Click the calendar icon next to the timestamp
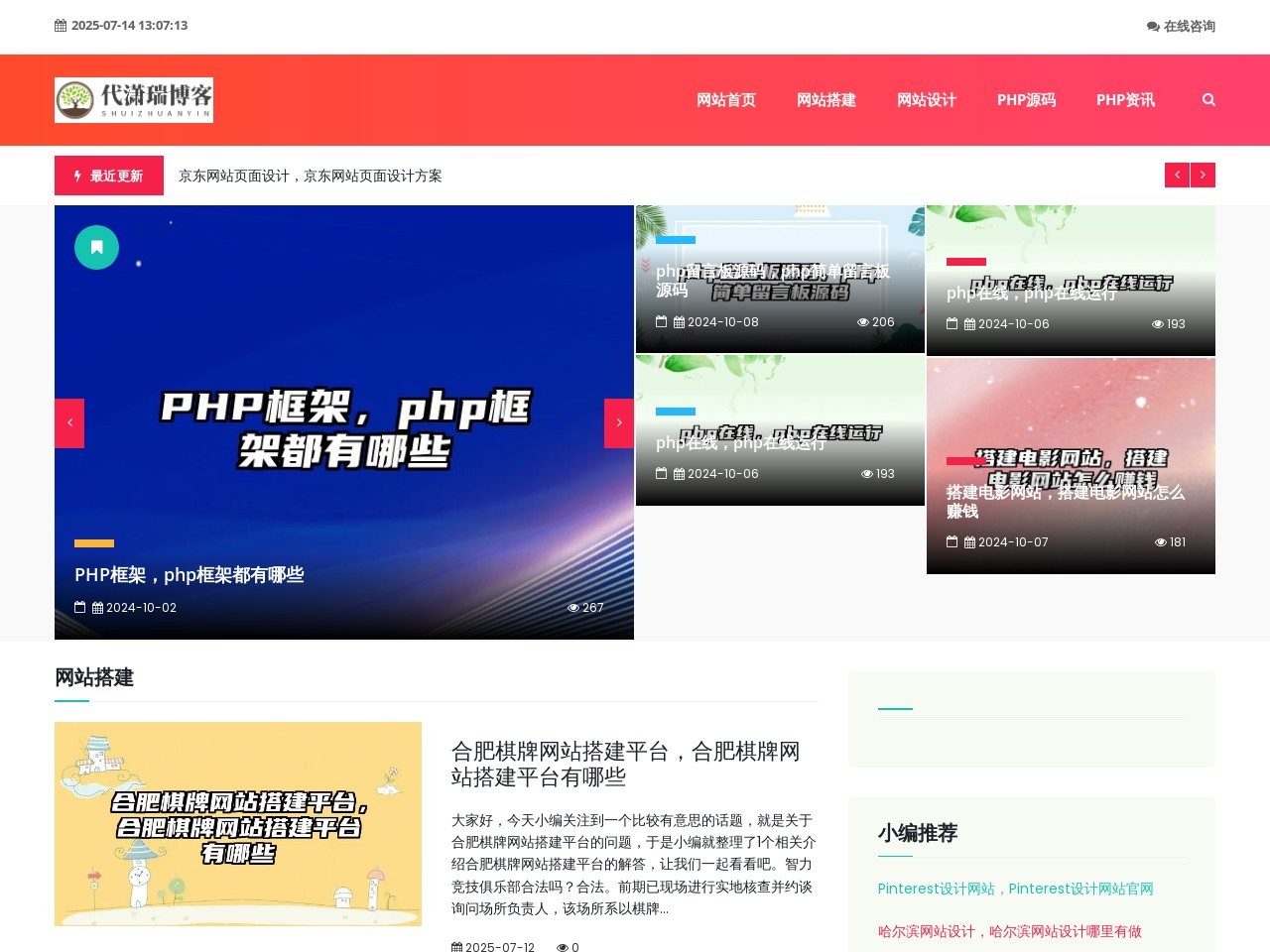The image size is (1270, 952). (60, 25)
